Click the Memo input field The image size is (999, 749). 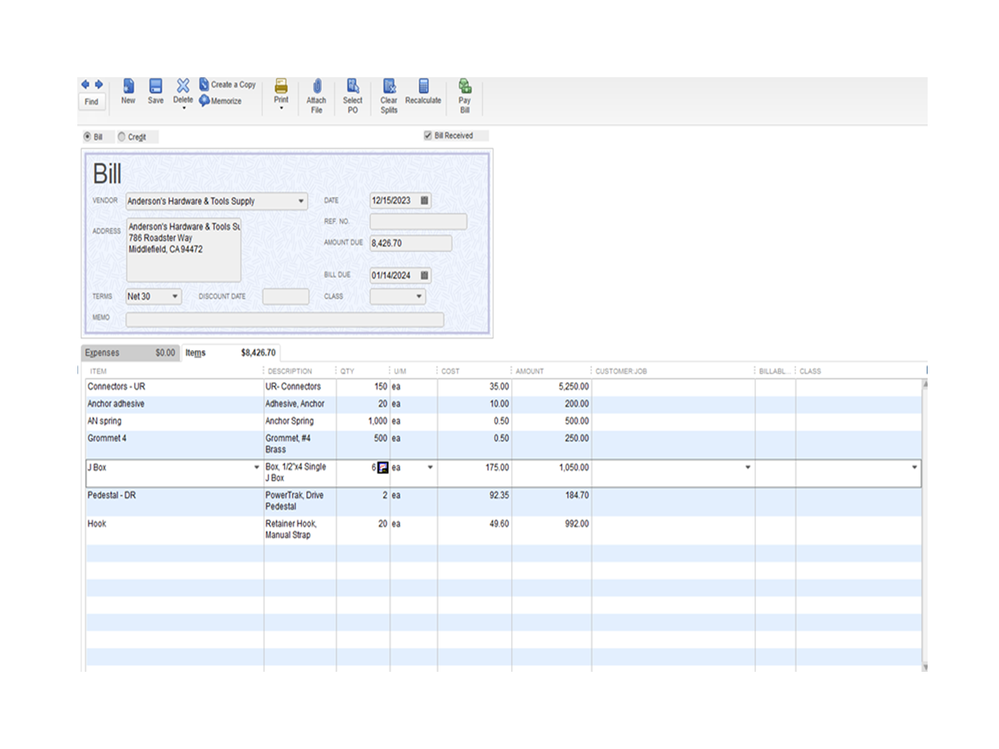(x=284, y=320)
